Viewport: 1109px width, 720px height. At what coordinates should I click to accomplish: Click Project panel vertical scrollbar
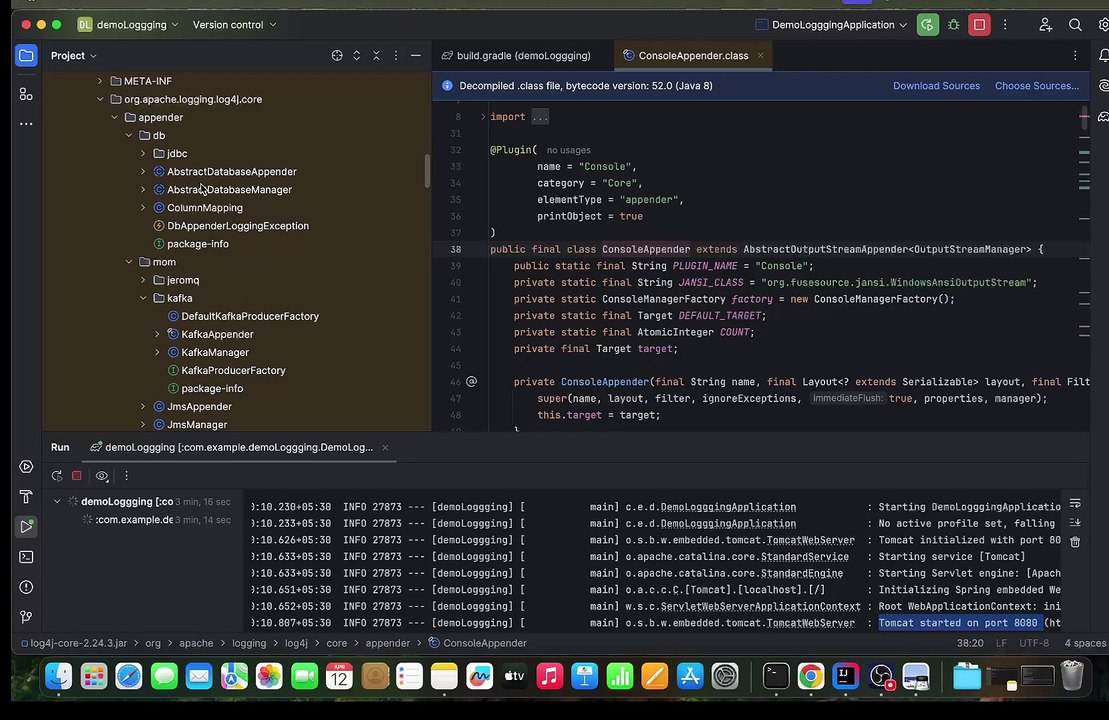427,171
